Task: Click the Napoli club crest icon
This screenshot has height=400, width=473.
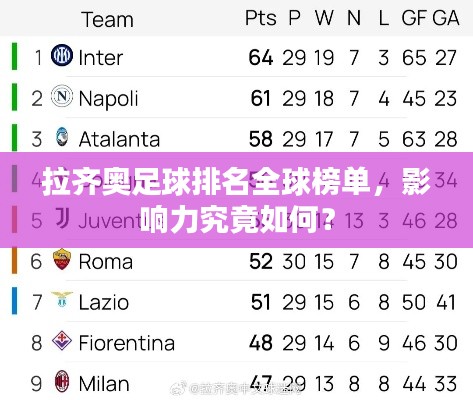Action: (62, 96)
